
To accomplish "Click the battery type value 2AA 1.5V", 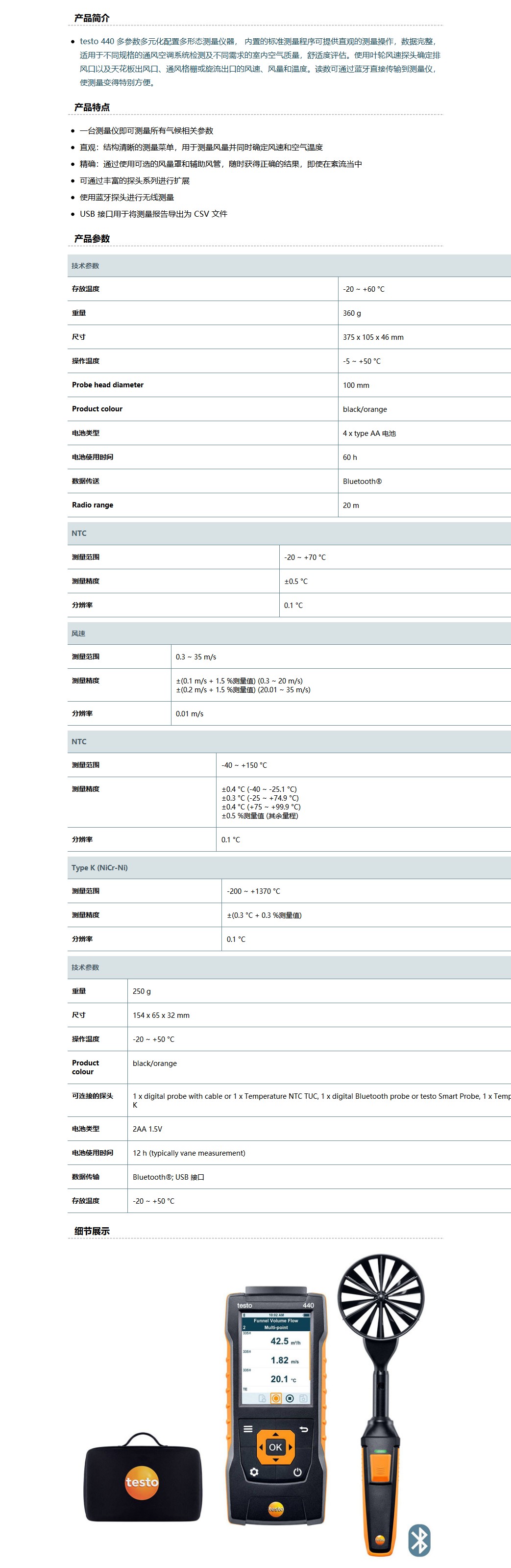I will [147, 1129].
